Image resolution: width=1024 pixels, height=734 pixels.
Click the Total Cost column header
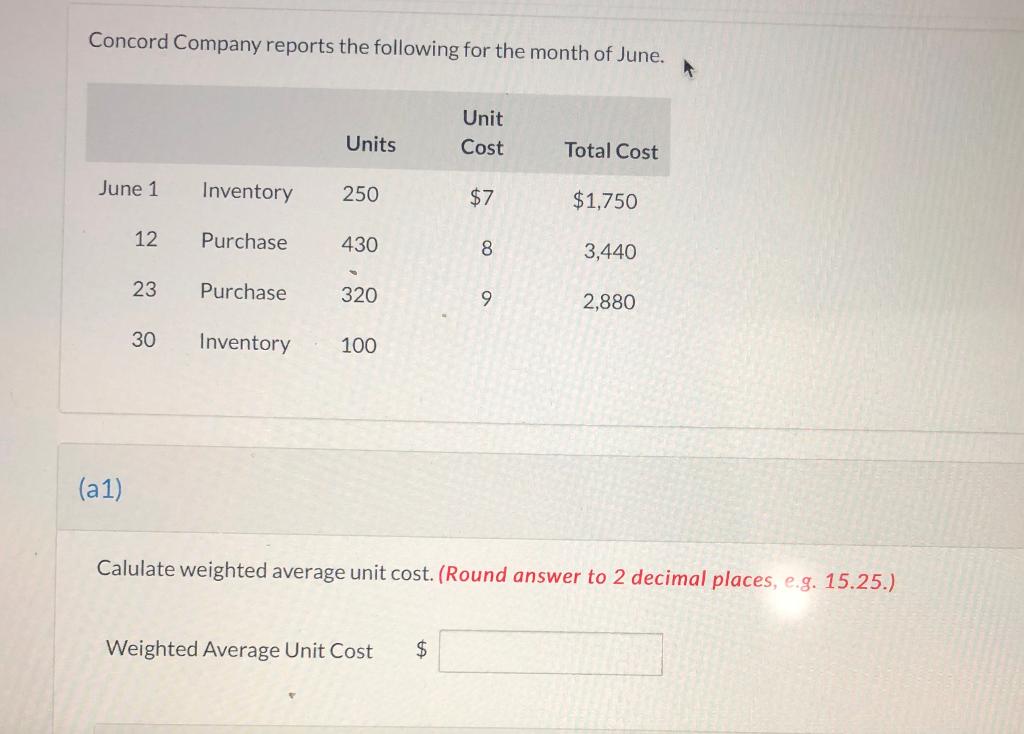611,151
